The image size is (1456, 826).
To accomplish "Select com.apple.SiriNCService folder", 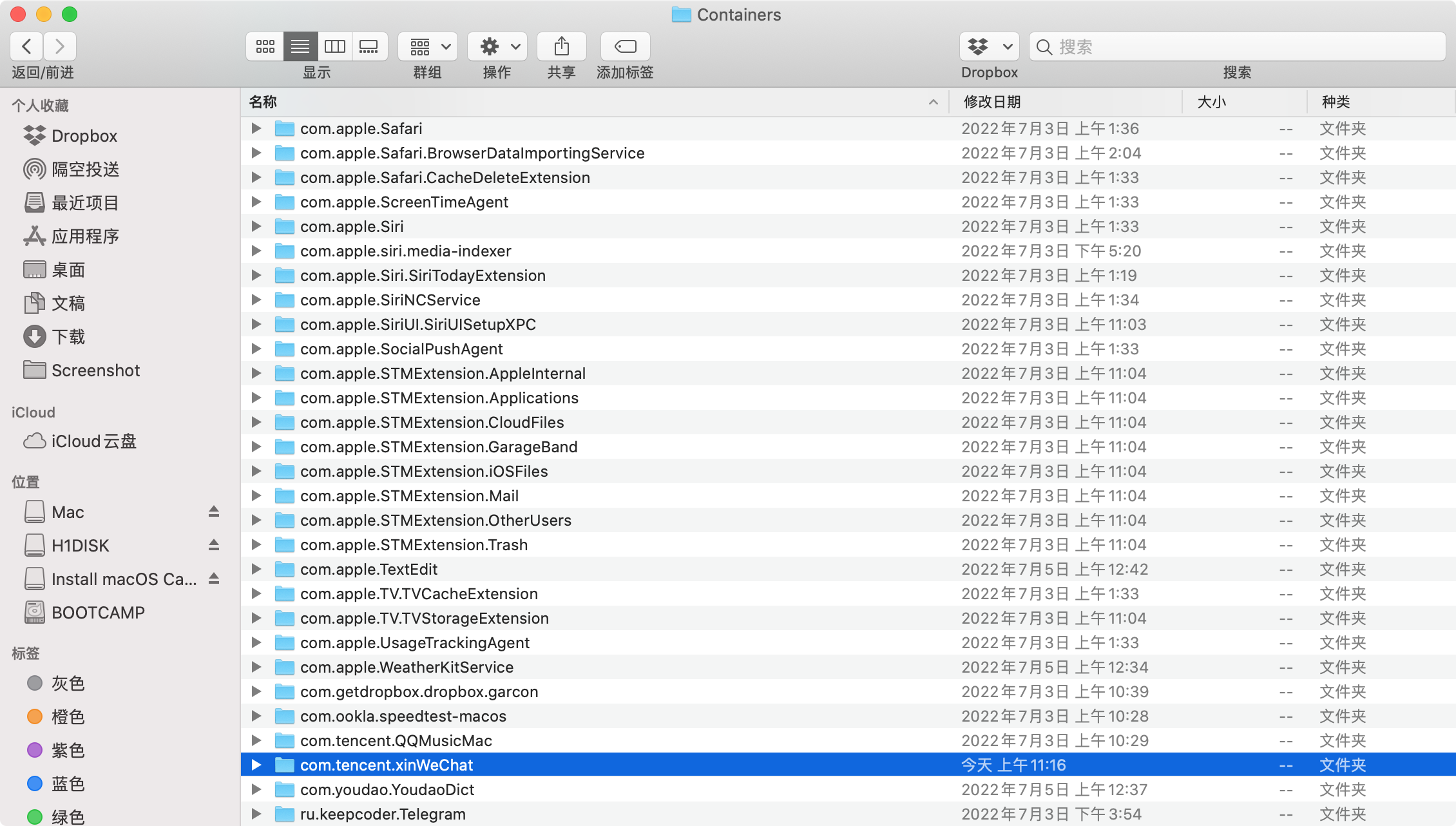I will click(x=848, y=300).
